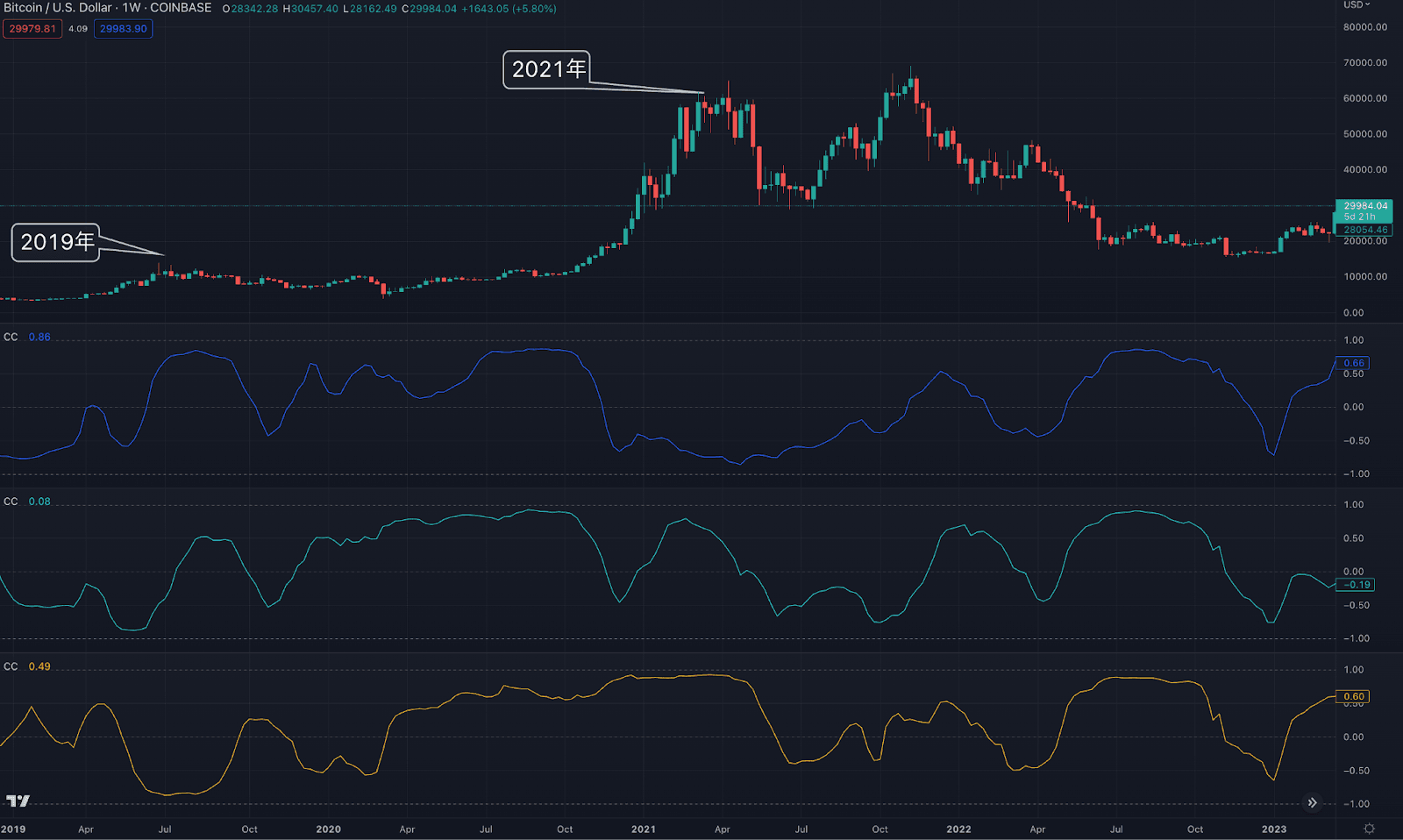This screenshot has height=840, width=1403.
Task: Click the 2020 label on time axis
Action: (x=328, y=829)
